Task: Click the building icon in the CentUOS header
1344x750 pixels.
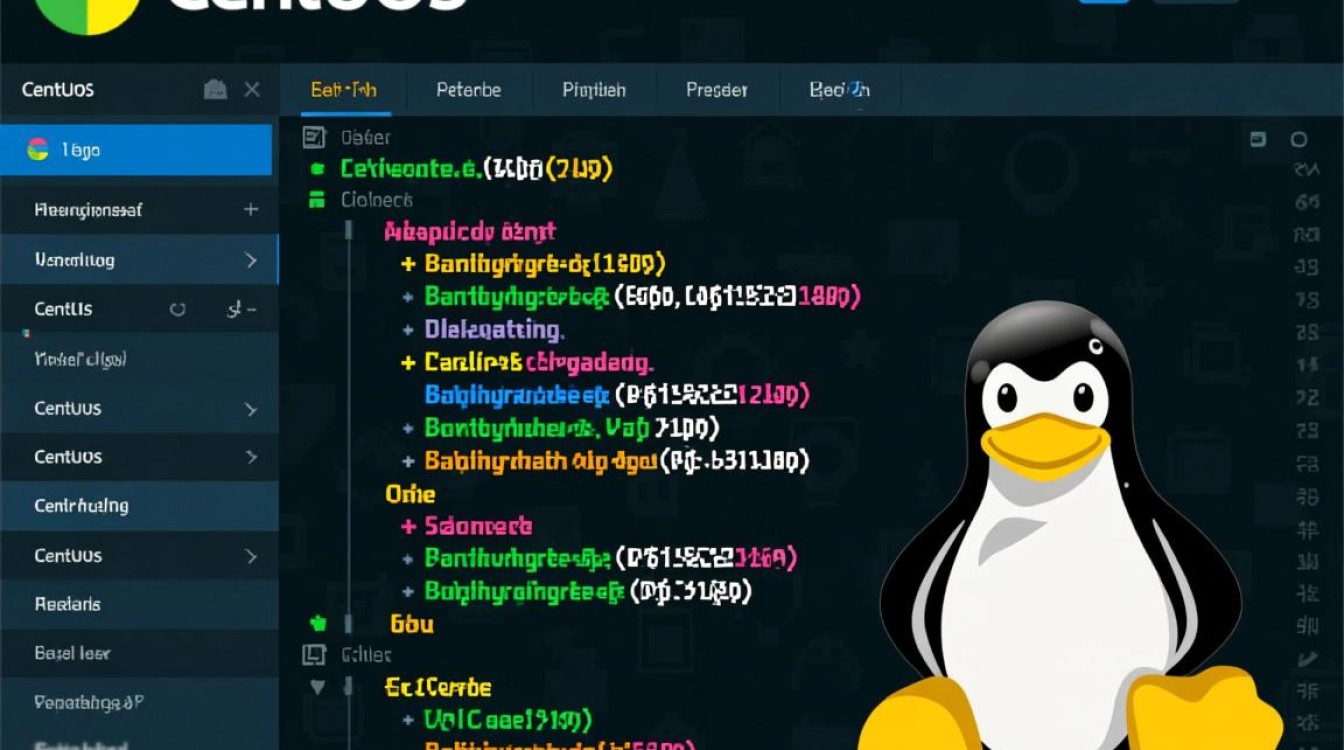Action: tap(215, 90)
